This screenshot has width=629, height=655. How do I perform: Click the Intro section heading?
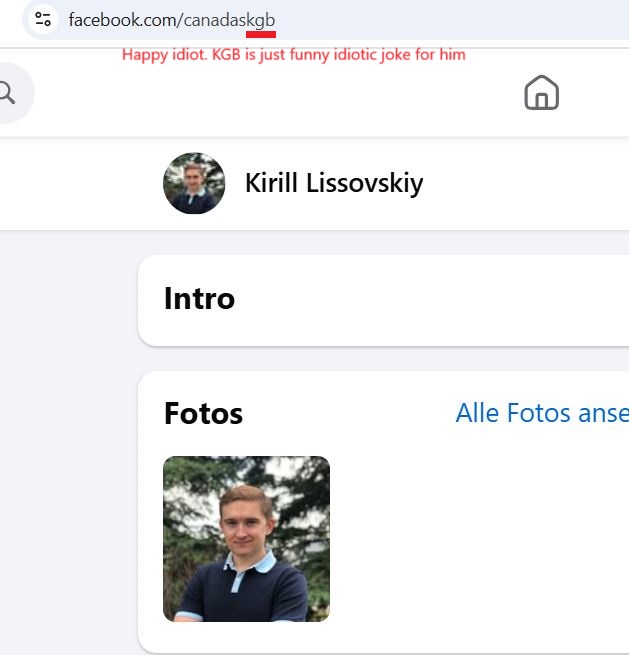(199, 299)
